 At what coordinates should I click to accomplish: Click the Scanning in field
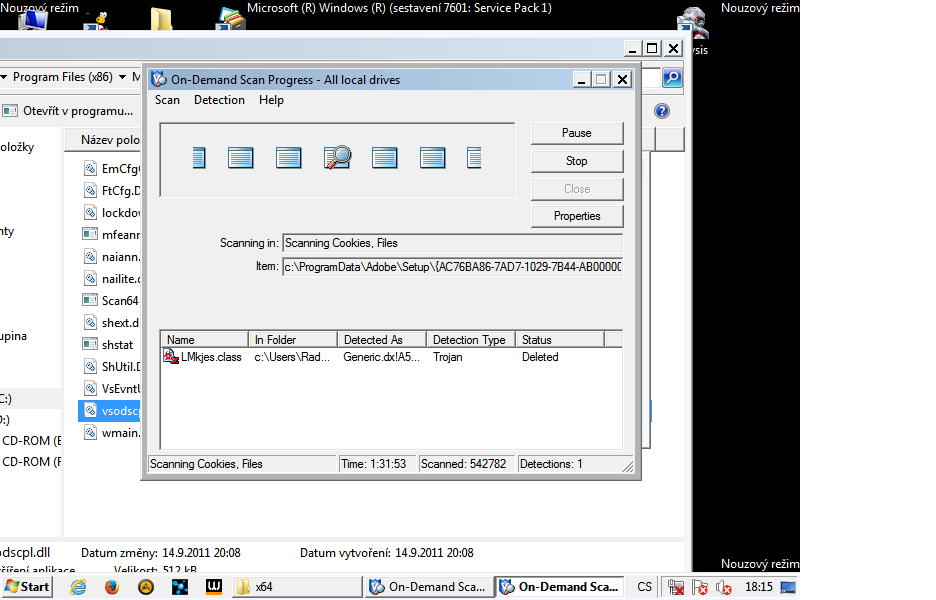click(452, 243)
